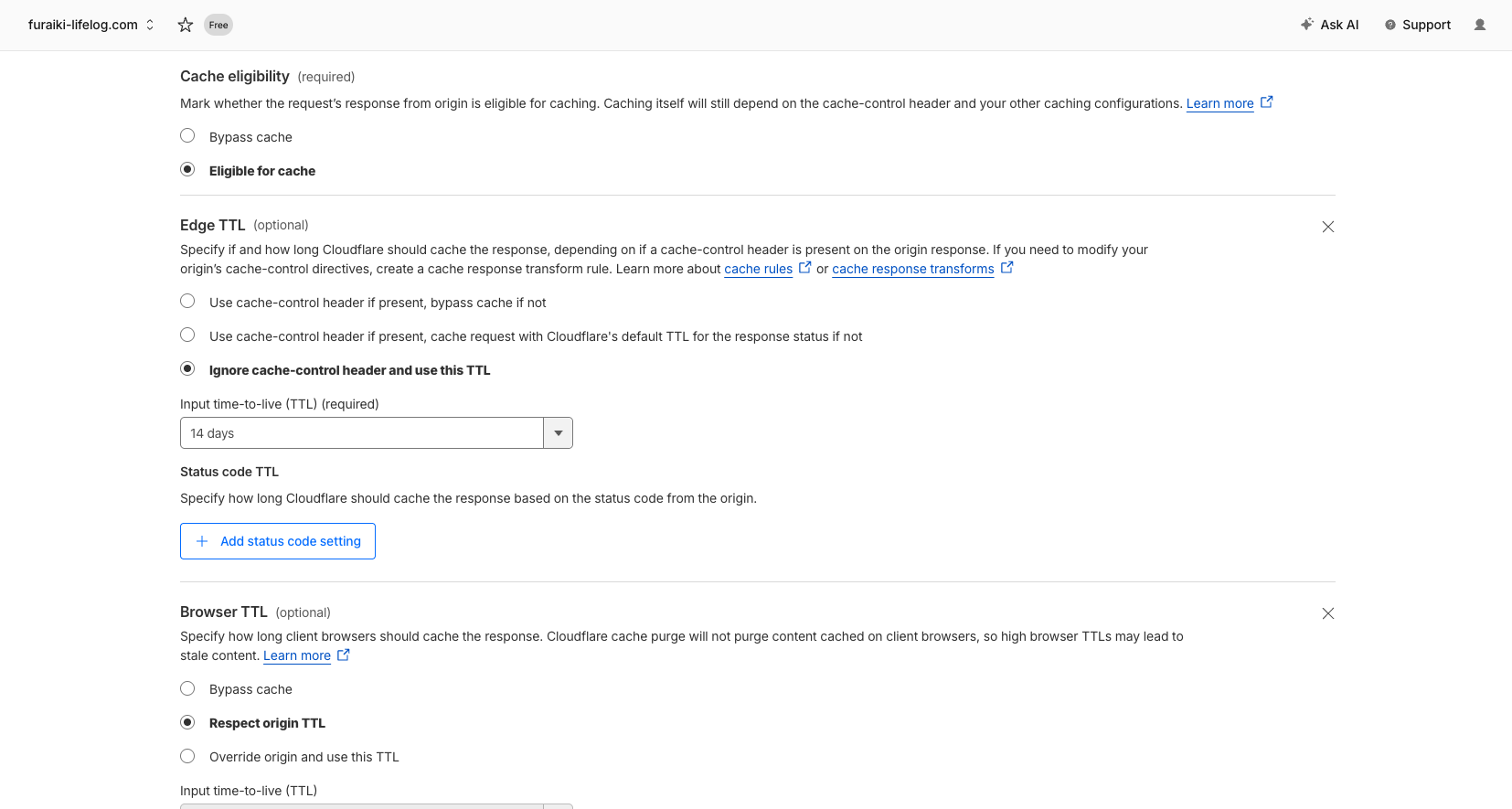Choose cache-control header, bypass cache if not
Screen dimensions: 1512x809
tap(187, 302)
